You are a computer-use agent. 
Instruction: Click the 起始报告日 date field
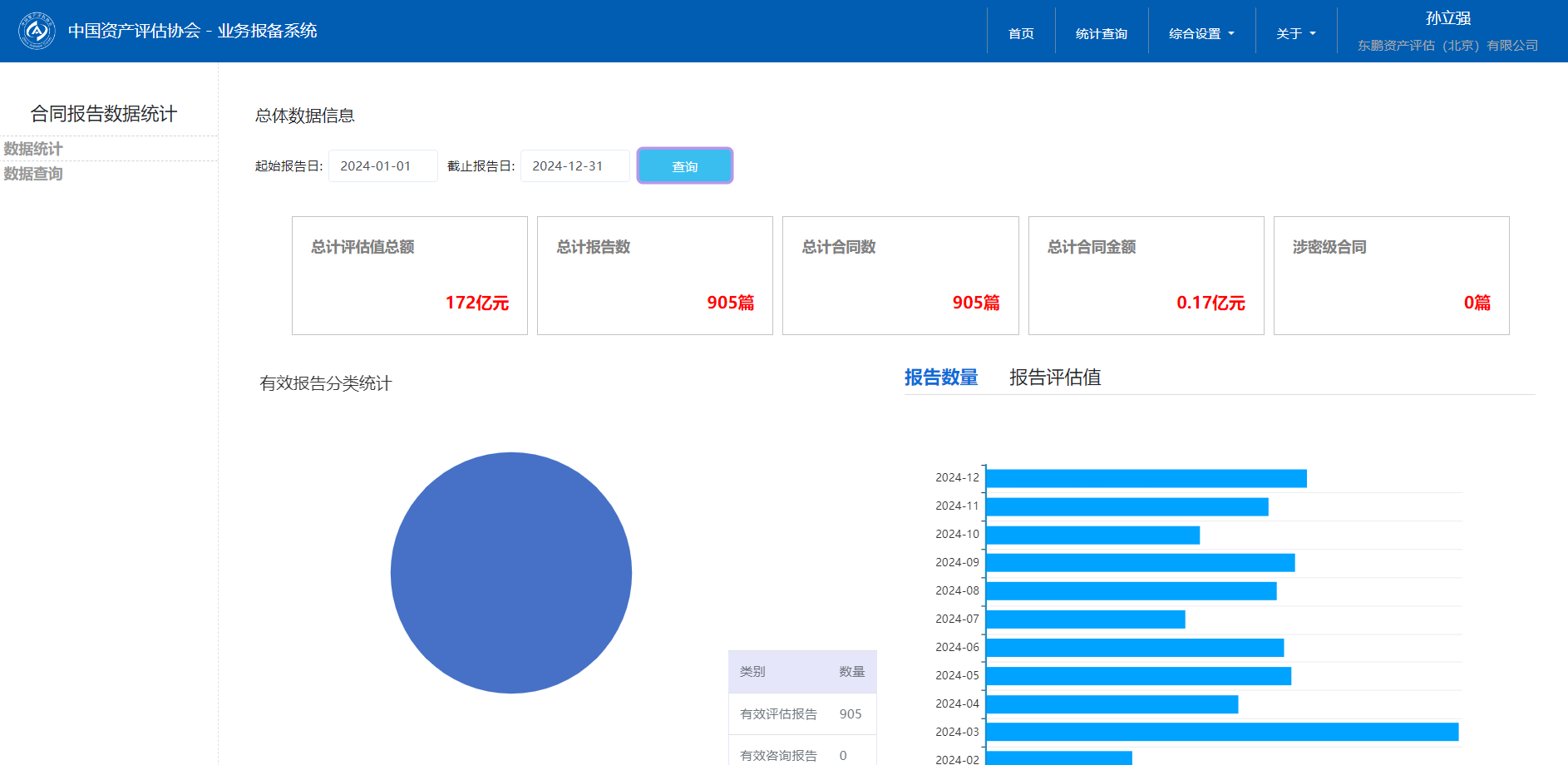point(382,166)
